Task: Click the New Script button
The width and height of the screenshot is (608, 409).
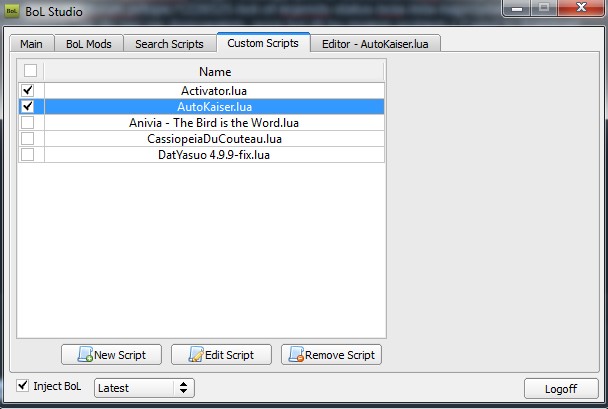Action: tap(111, 354)
